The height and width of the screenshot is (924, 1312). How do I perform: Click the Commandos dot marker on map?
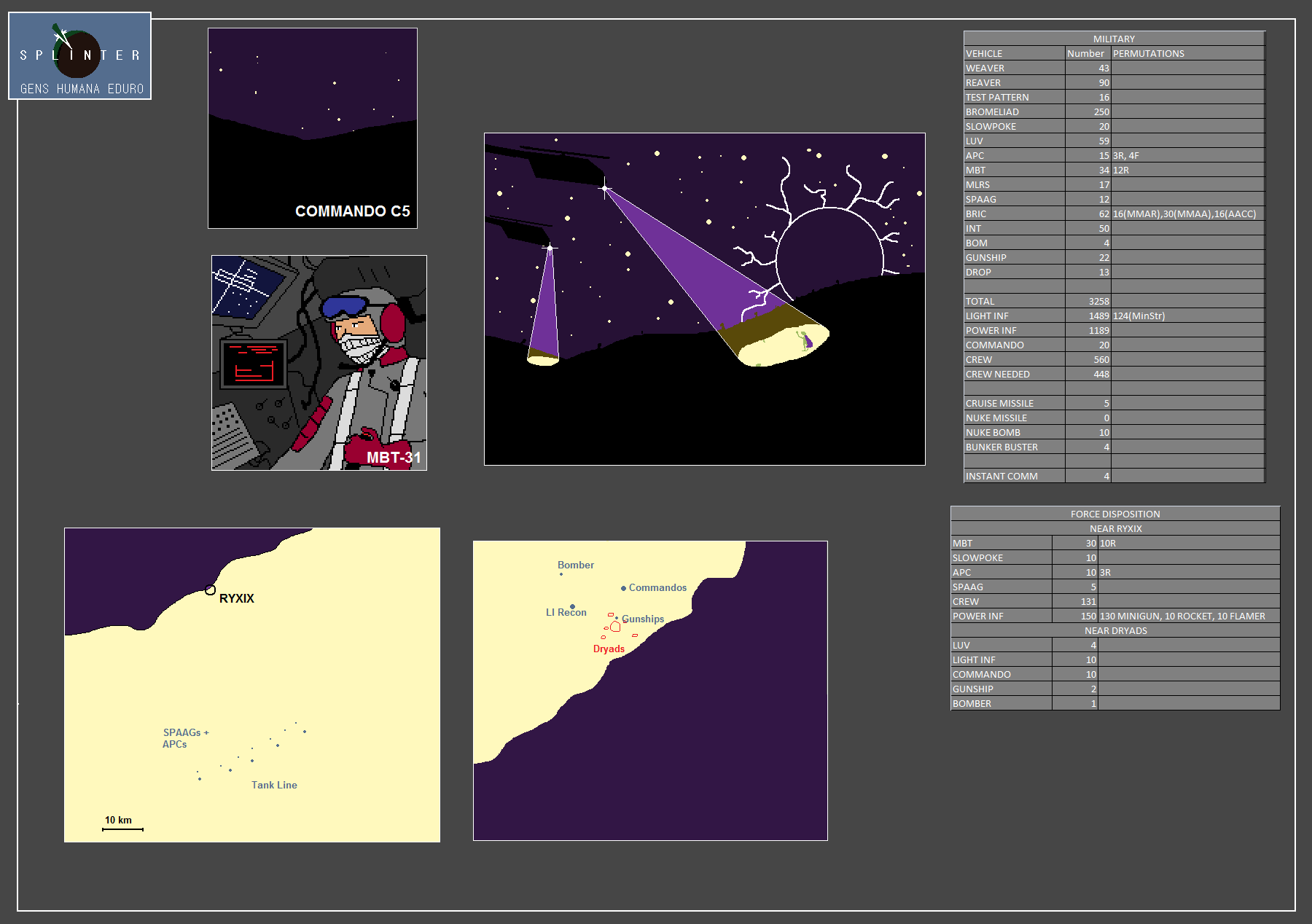tap(623, 588)
